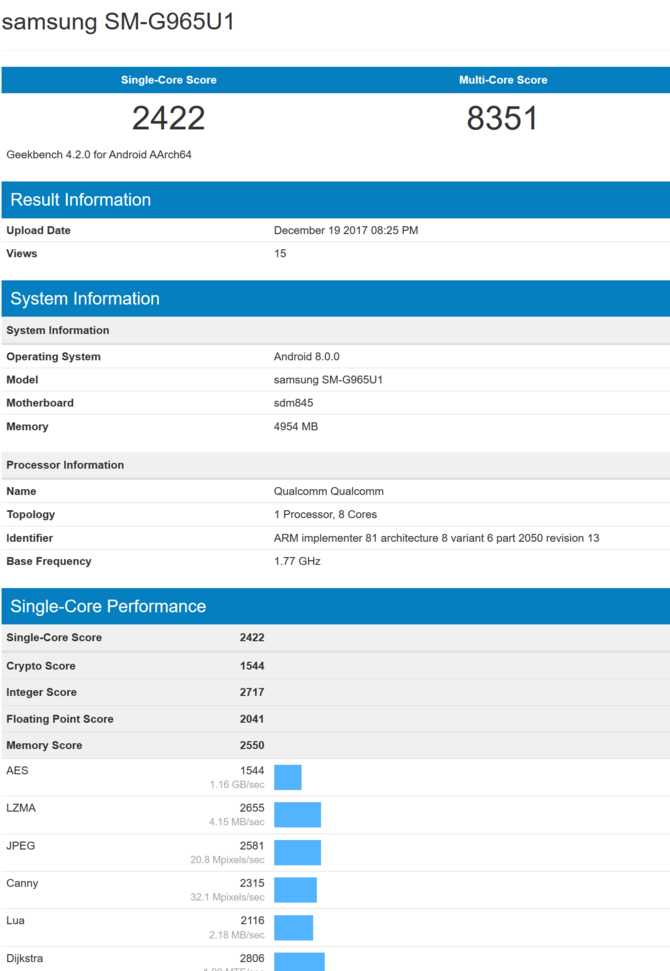Select the Crypto Score value 1544

(252, 666)
